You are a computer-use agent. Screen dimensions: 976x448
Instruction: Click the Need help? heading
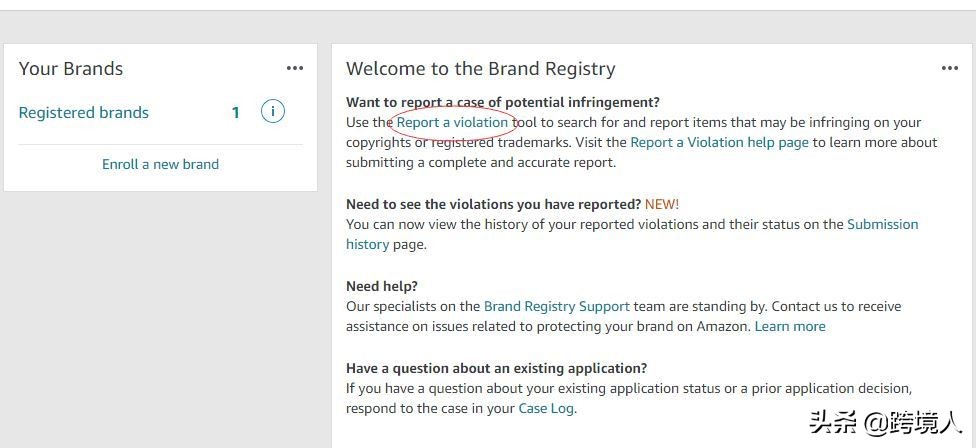pos(382,286)
